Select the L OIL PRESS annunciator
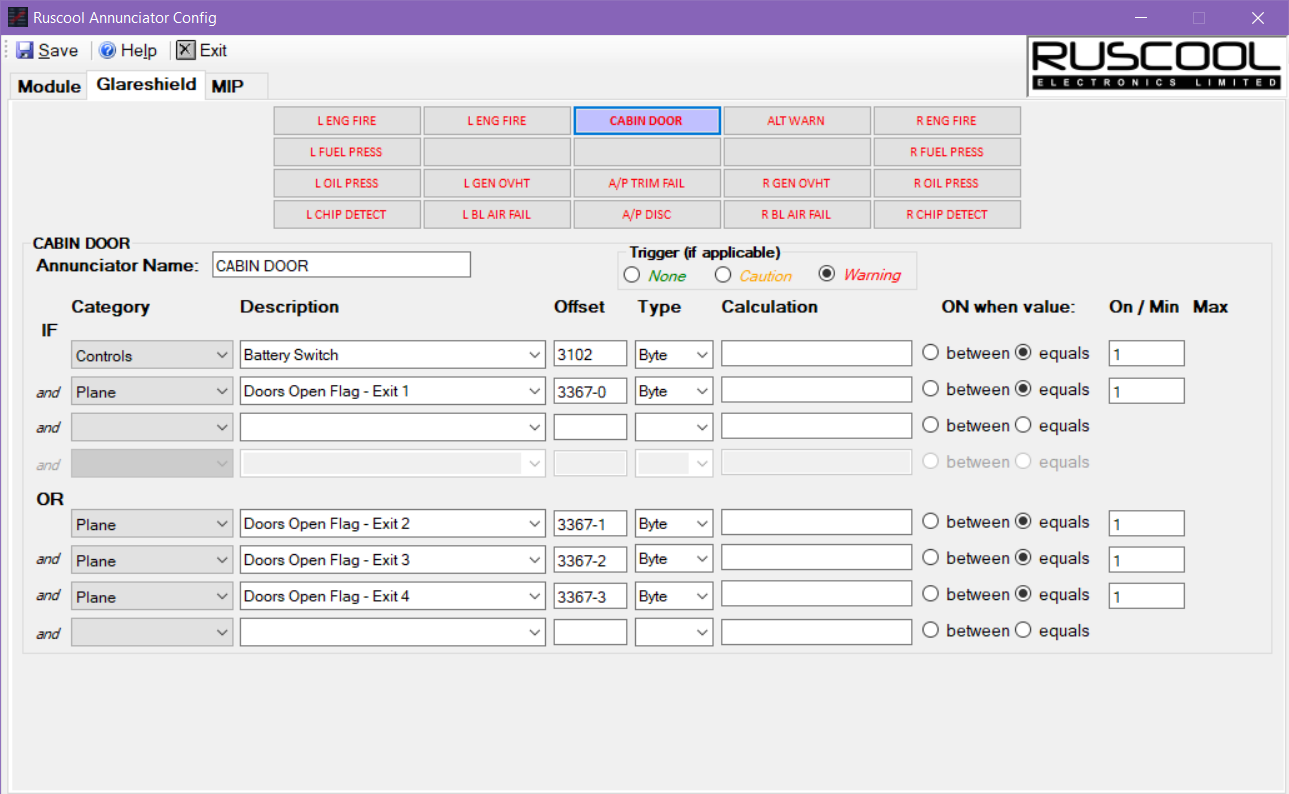The width and height of the screenshot is (1289, 794). click(x=347, y=183)
